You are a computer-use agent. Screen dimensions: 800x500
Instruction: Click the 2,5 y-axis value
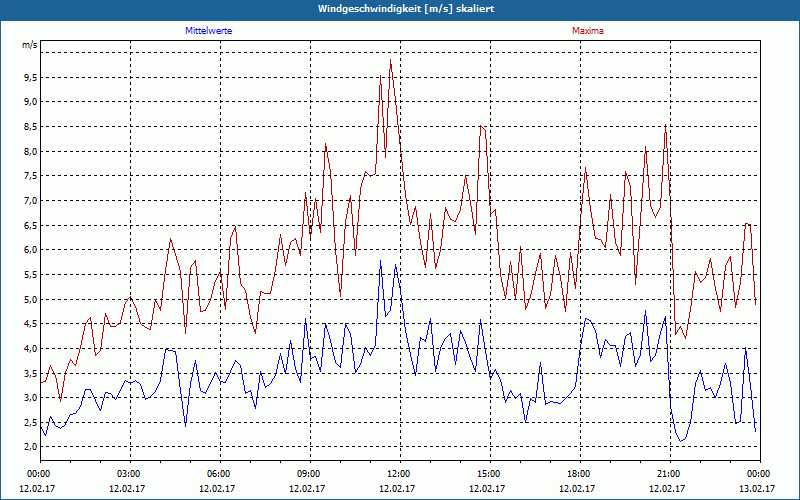coord(30,422)
